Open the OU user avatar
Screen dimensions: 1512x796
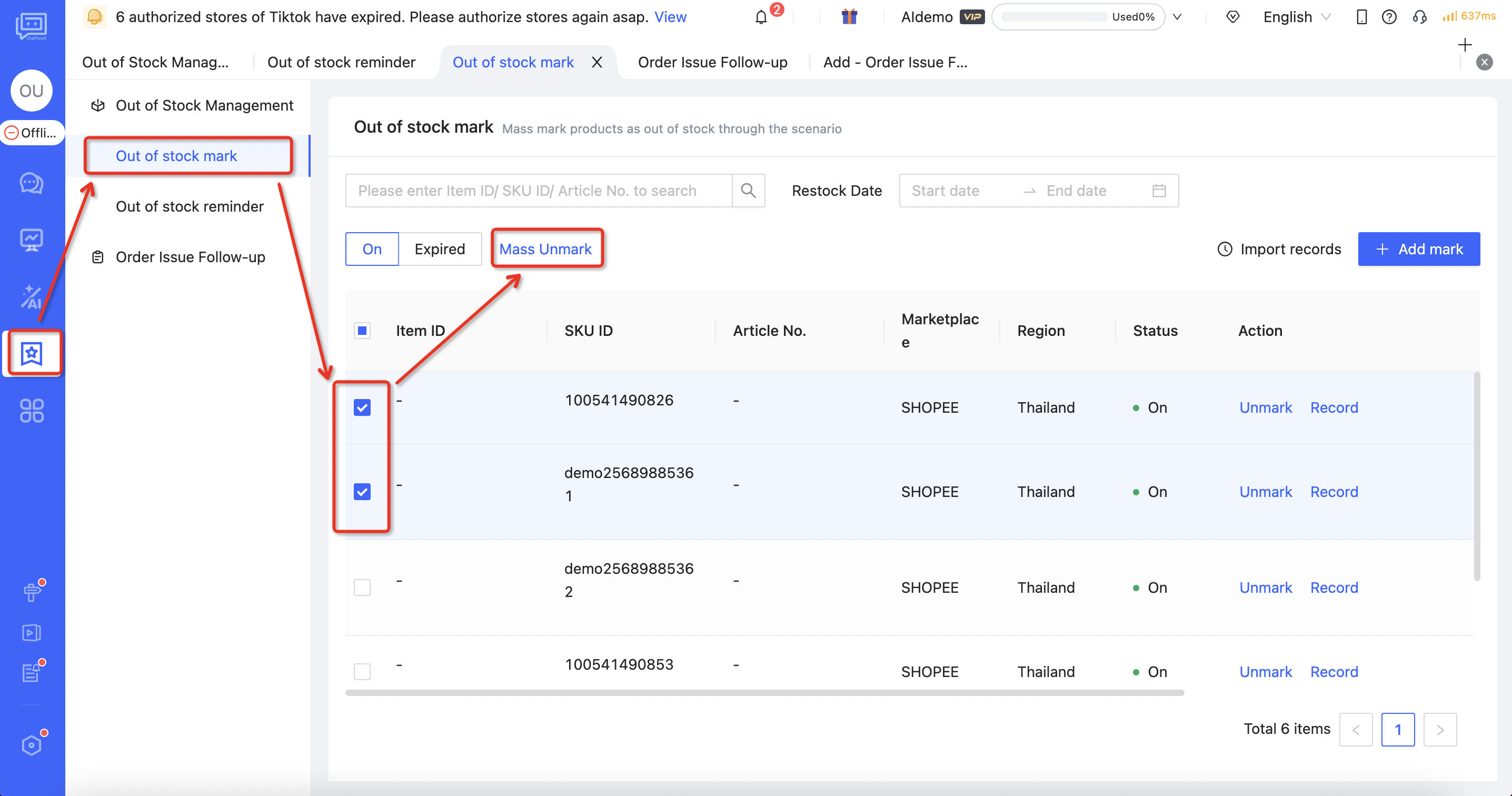point(32,91)
